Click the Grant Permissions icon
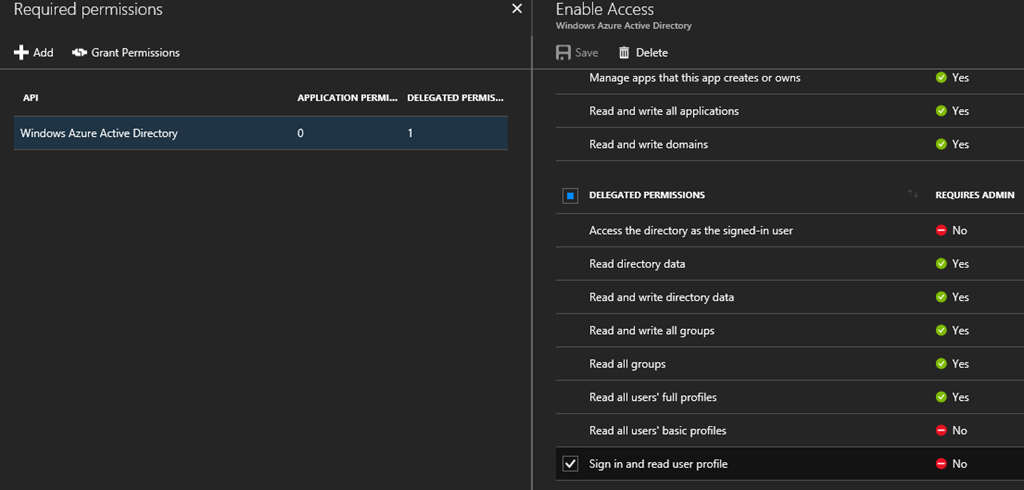Viewport: 1024px width, 490px height. 80,52
